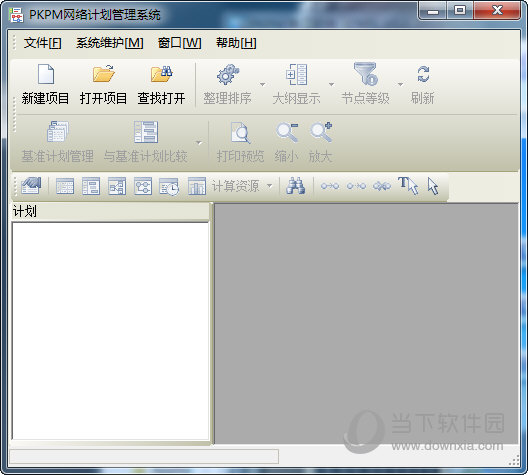The height and width of the screenshot is (475, 528).
Task: Open the 文件[F] menu
Action: point(42,43)
